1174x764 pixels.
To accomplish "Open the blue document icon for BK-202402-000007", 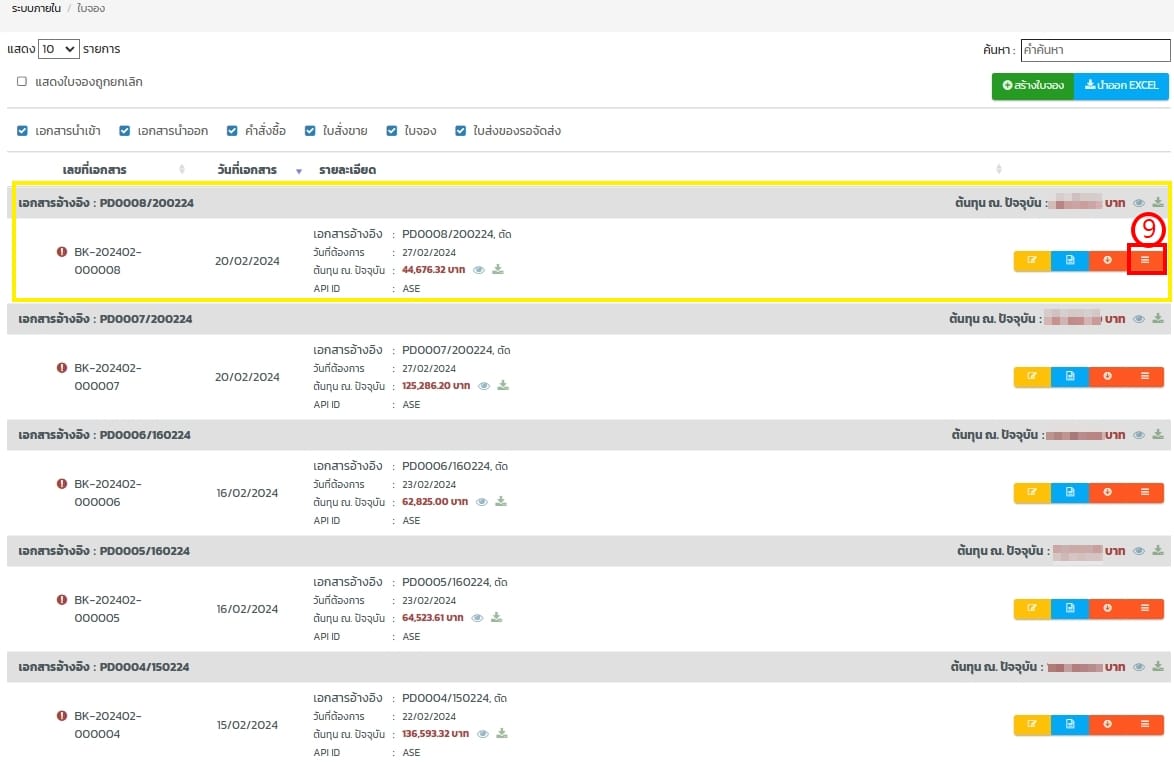I will tap(1070, 377).
